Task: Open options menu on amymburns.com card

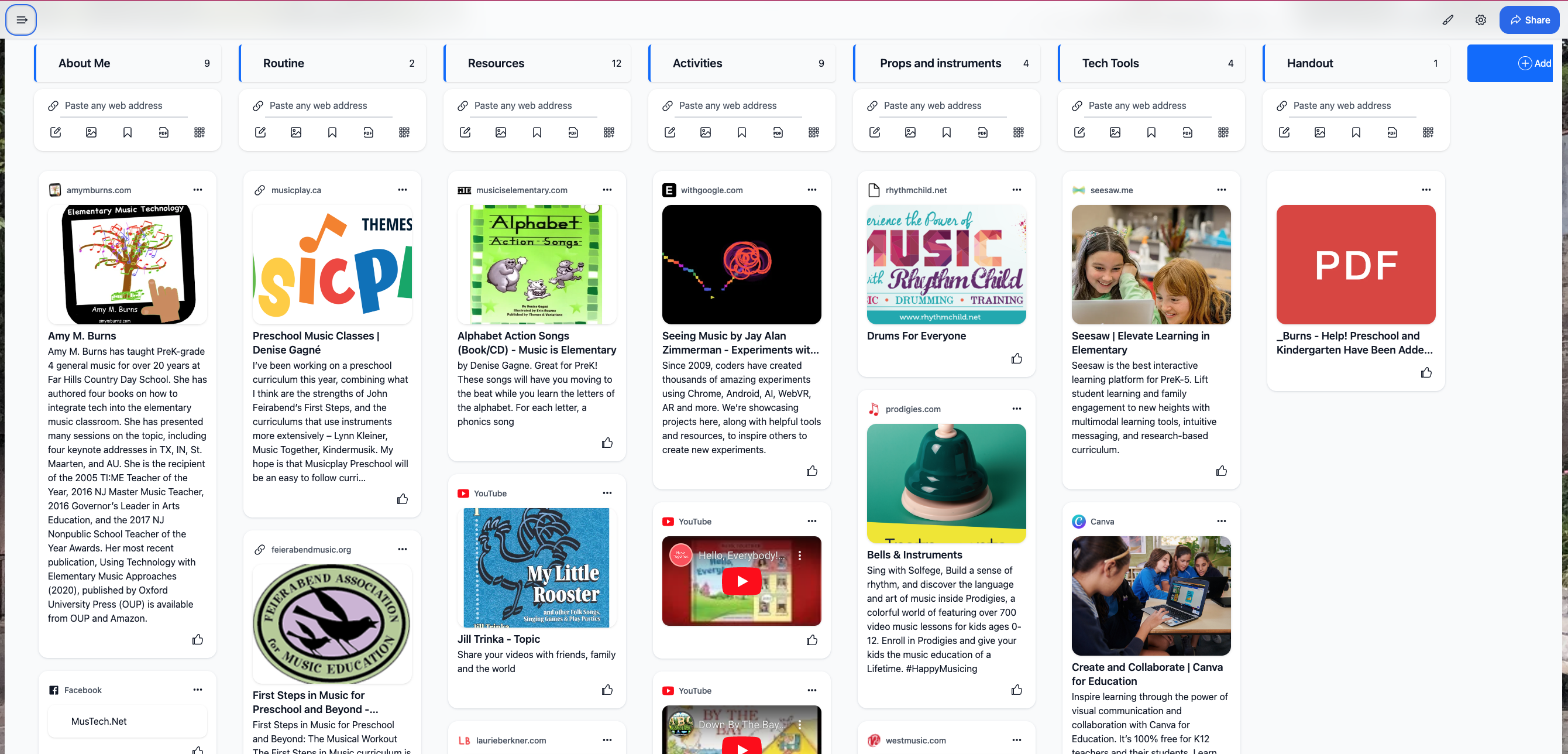Action: 198,190
